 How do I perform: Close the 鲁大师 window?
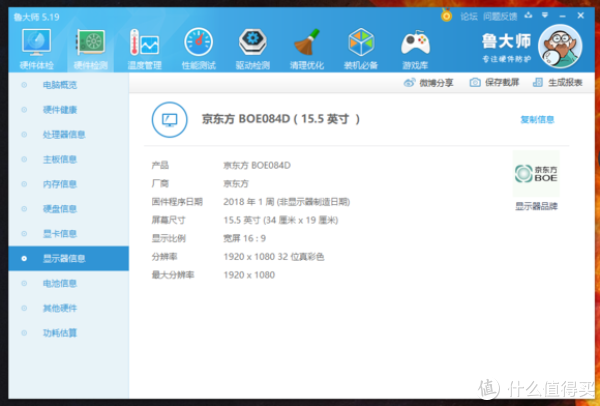tap(580, 15)
